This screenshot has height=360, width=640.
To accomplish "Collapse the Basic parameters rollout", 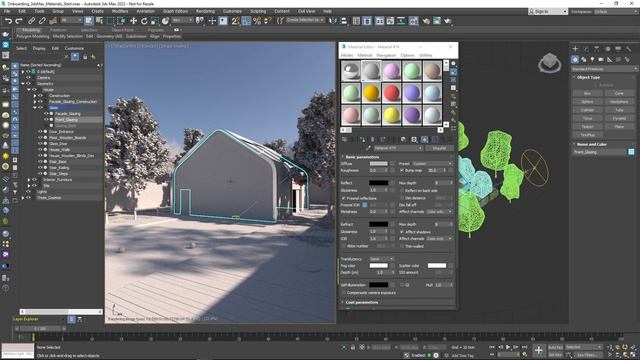I will click(362, 157).
